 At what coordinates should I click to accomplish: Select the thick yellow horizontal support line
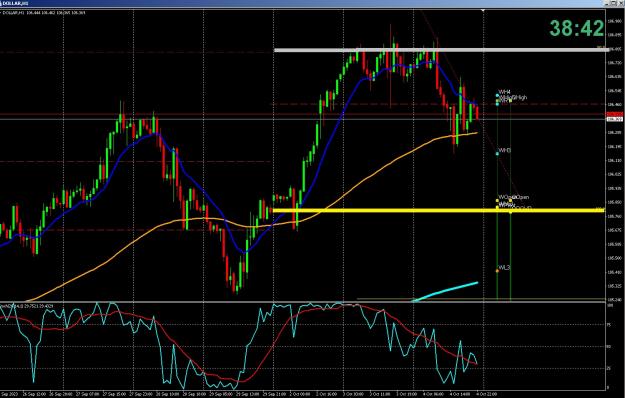[438, 210]
